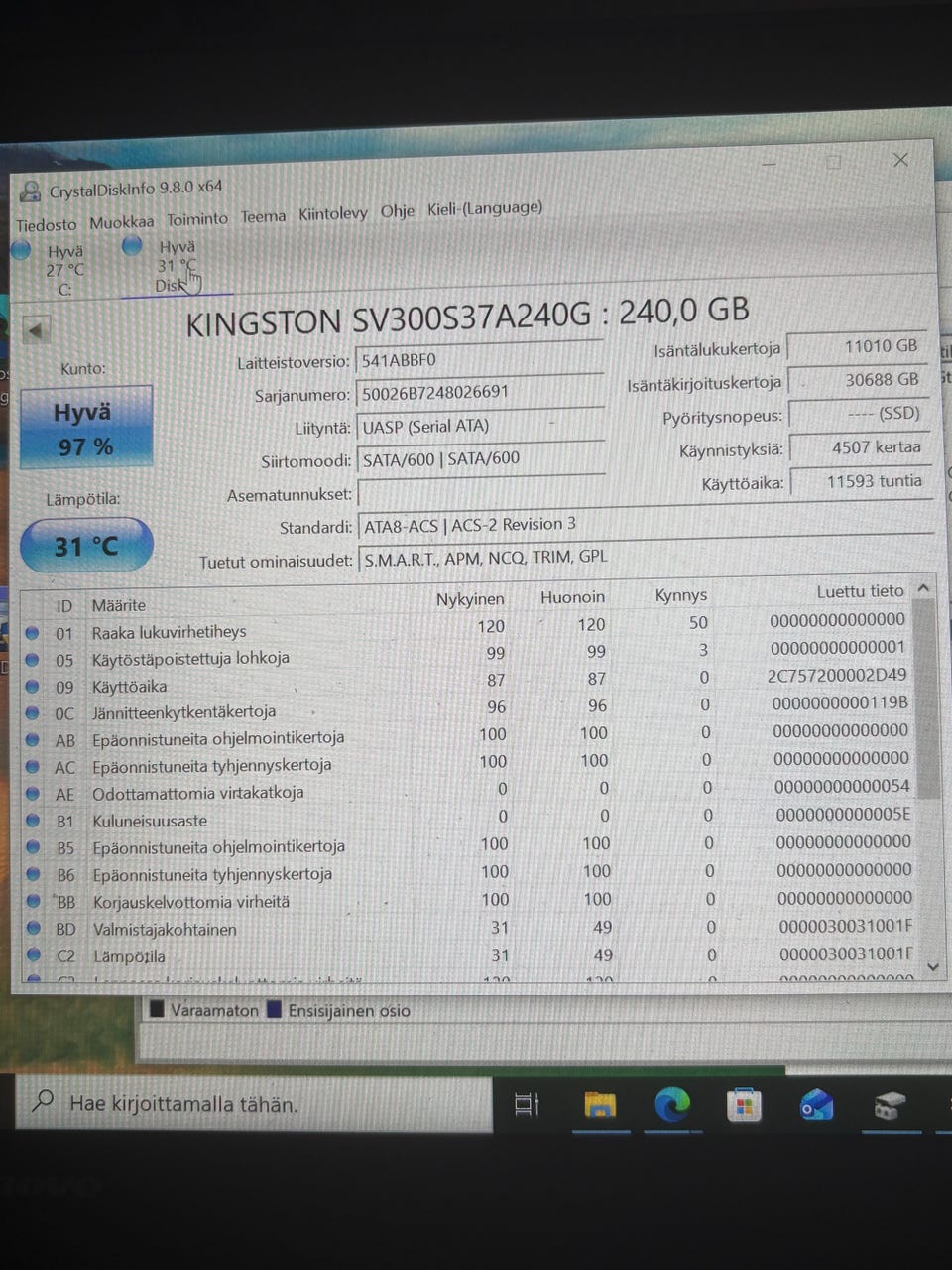Open the Kieli-(Language) menu
The height and width of the screenshot is (1270, 952).
click(485, 208)
